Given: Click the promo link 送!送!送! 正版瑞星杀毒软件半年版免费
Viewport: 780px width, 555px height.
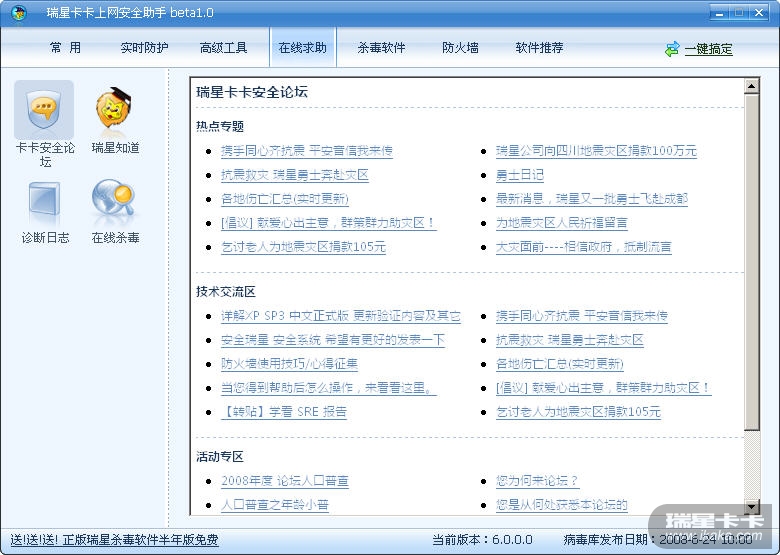Looking at the screenshot, I should [114, 540].
